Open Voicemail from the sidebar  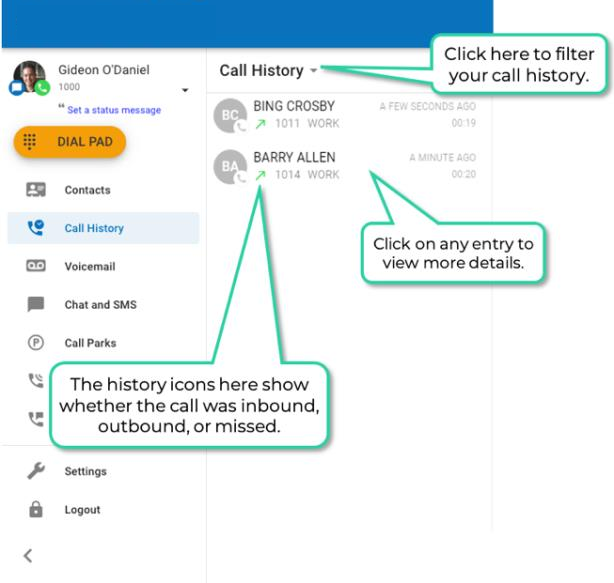click(x=103, y=266)
